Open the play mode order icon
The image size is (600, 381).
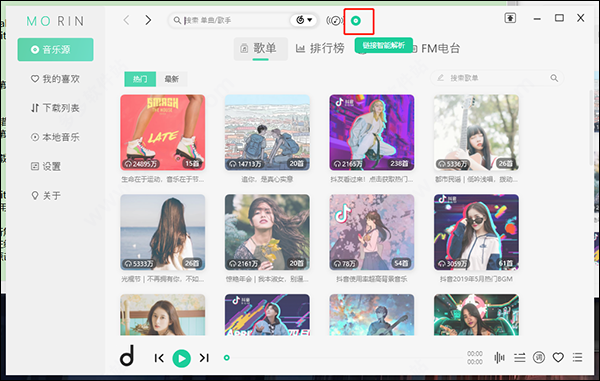coord(519,358)
